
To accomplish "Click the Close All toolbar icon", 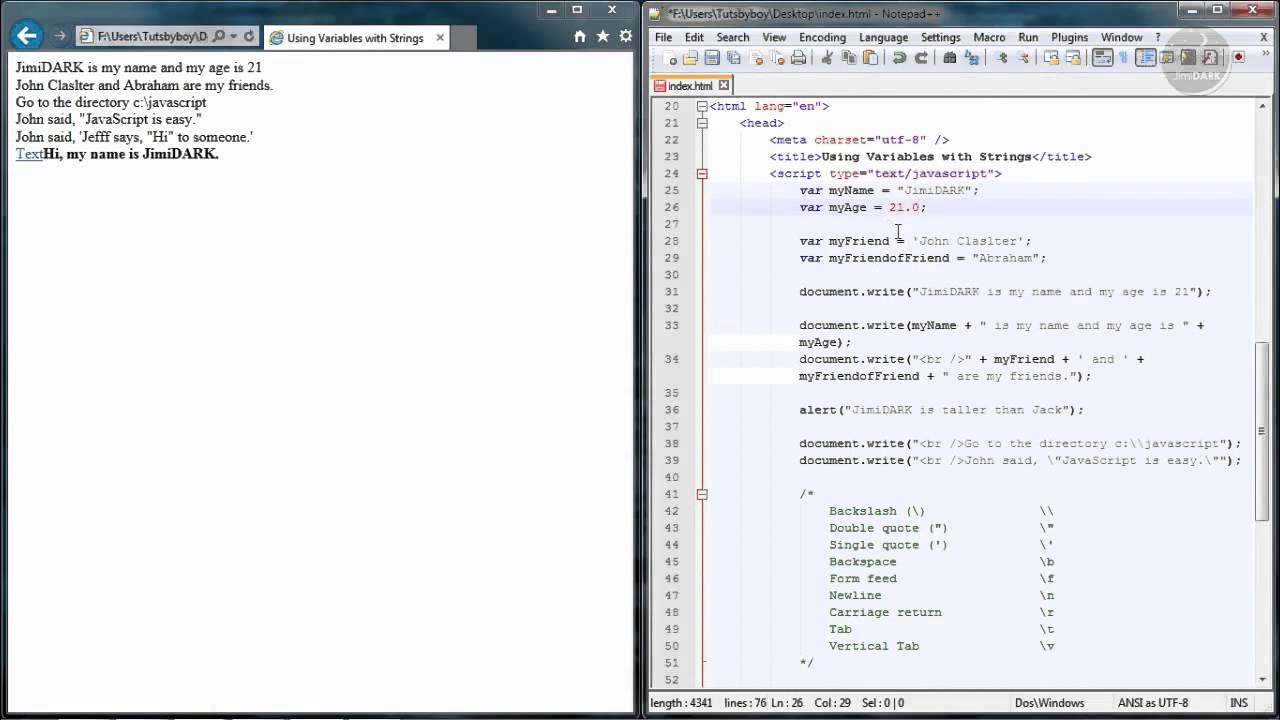I will pos(777,58).
